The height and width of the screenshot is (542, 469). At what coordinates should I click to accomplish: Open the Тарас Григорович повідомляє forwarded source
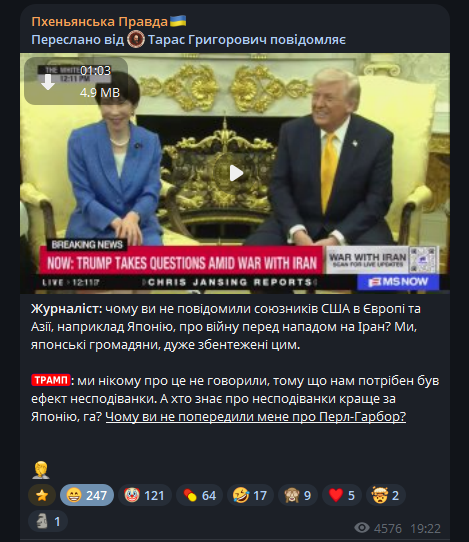pyautogui.click(x=247, y=40)
